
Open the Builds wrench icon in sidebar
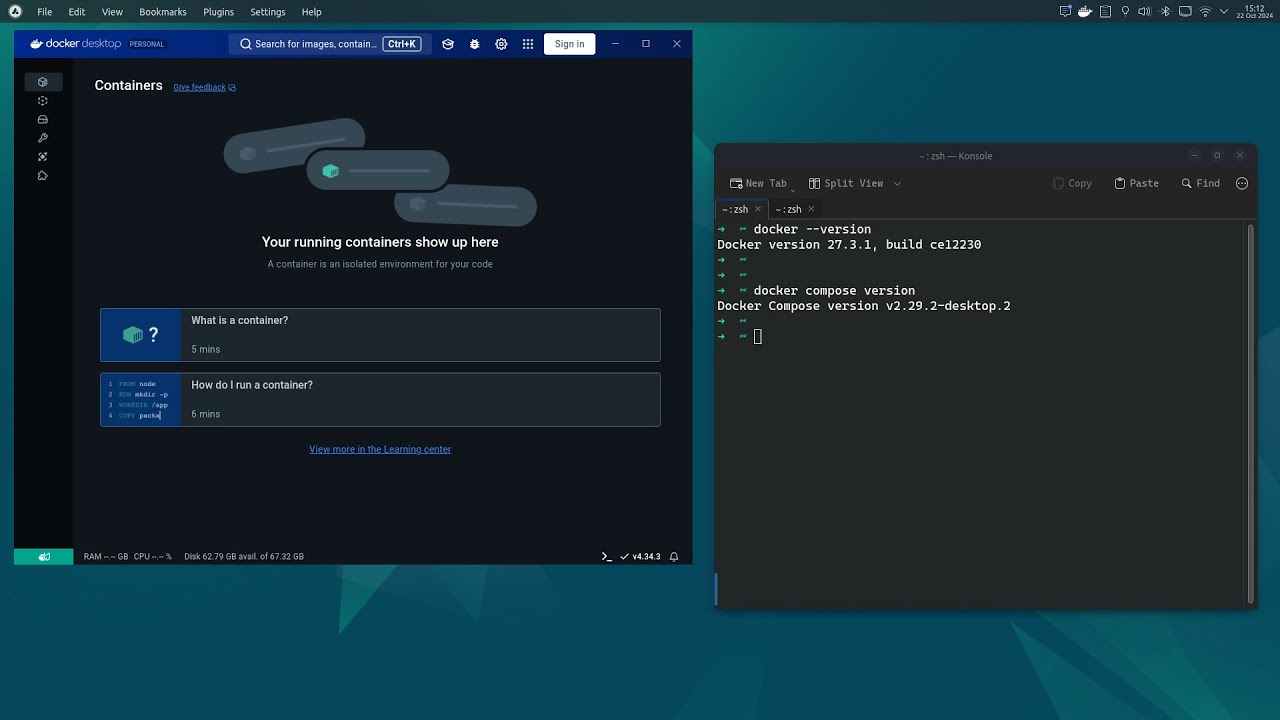pyautogui.click(x=43, y=138)
